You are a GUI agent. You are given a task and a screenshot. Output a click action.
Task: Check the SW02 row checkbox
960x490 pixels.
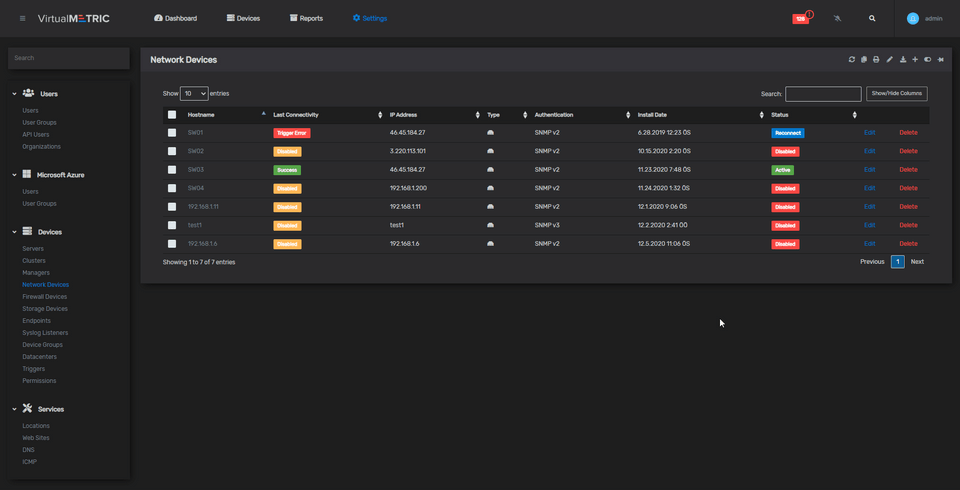(x=172, y=151)
